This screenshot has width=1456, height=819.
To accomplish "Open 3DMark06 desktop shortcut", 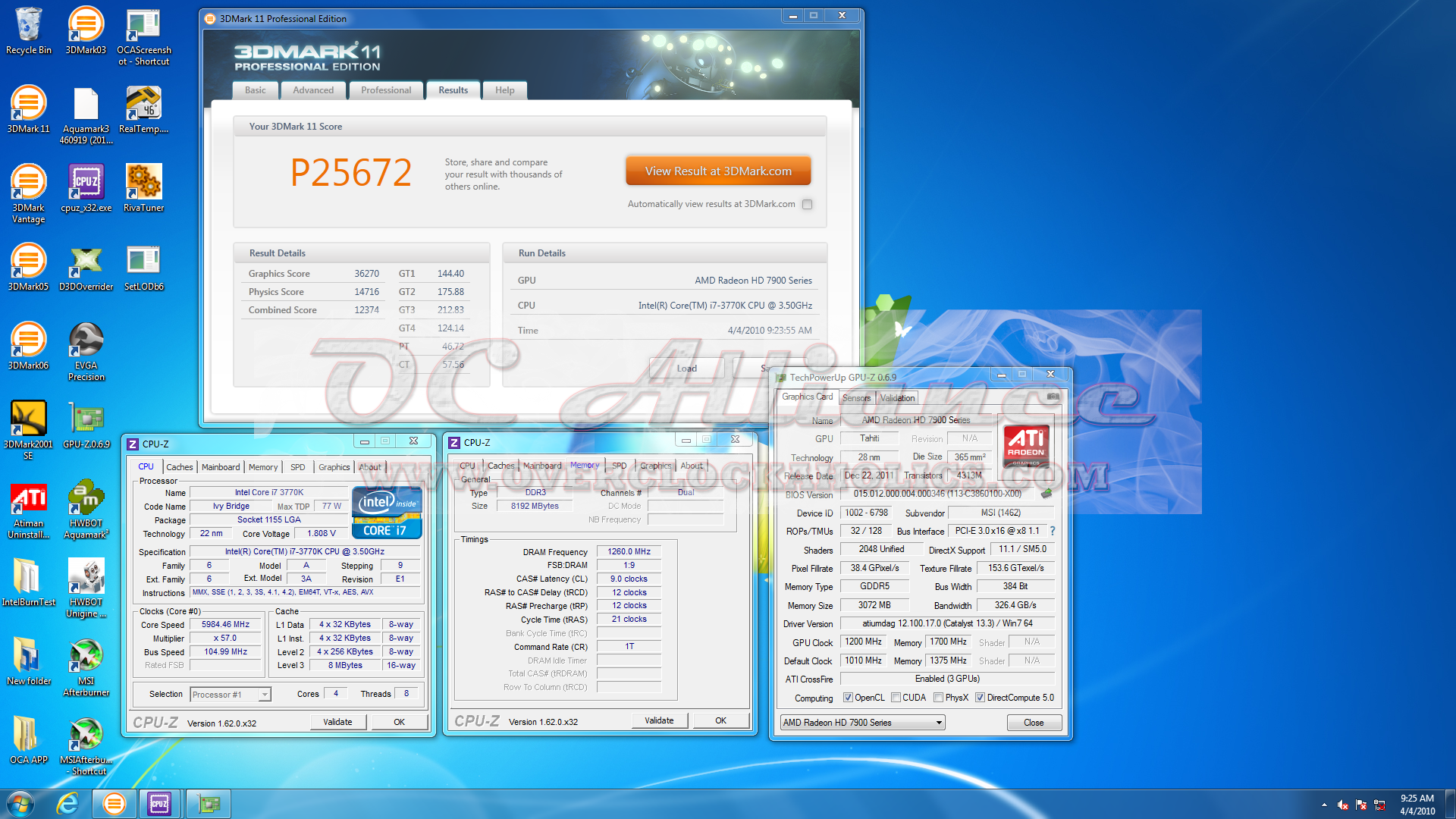I will [x=28, y=346].
